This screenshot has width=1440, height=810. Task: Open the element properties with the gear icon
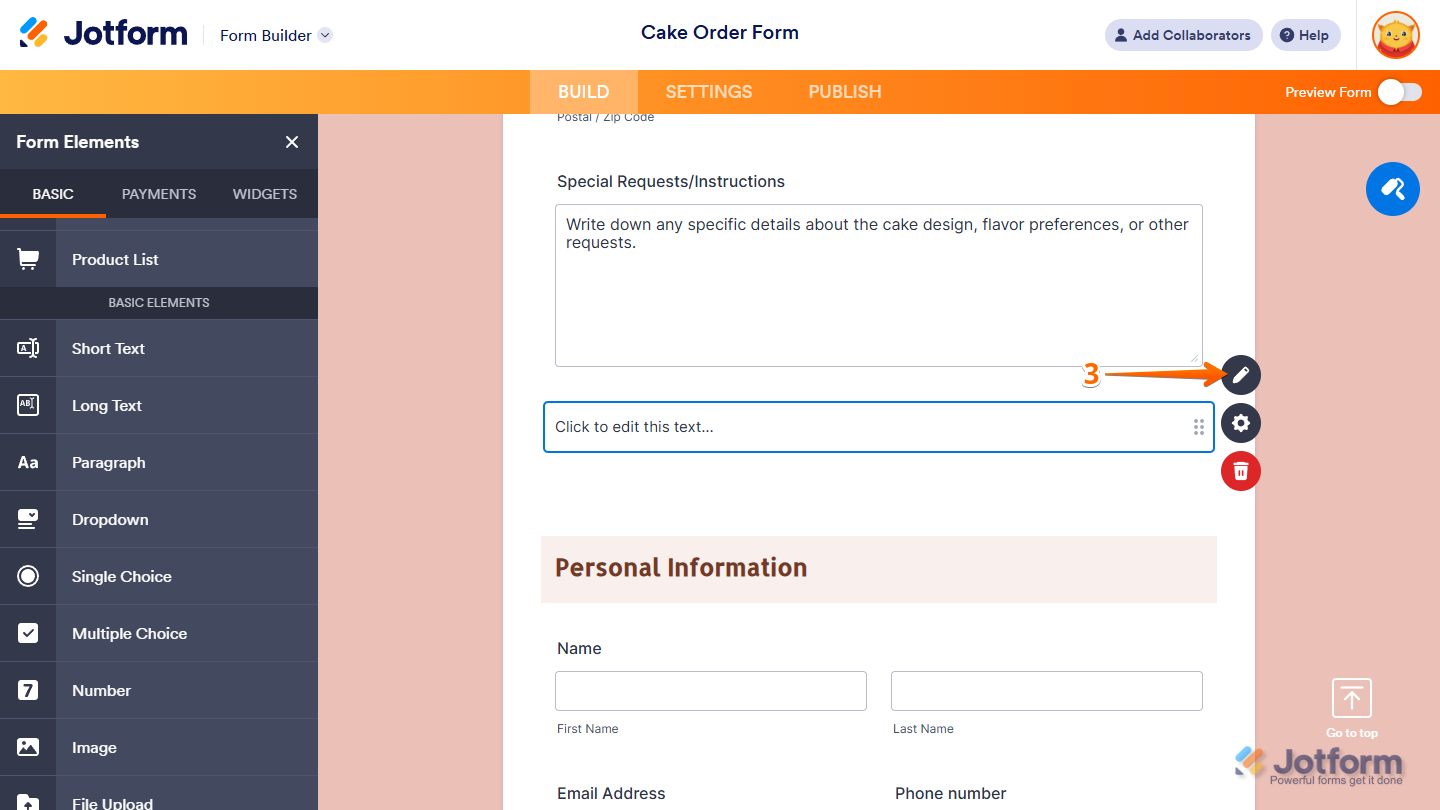click(1240, 423)
